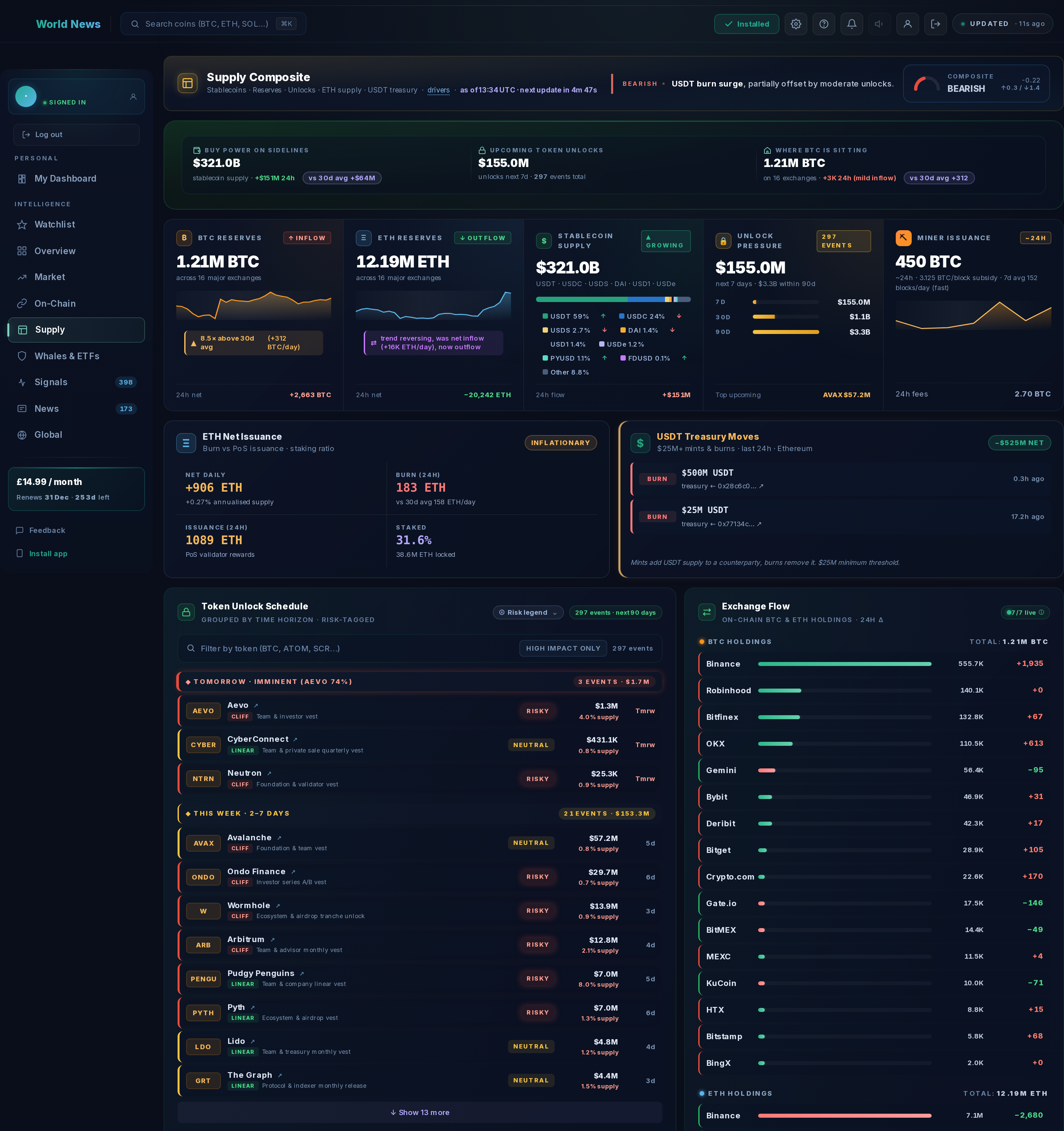
Task: Open $25M USDT burn transaction link
Action: [721, 524]
